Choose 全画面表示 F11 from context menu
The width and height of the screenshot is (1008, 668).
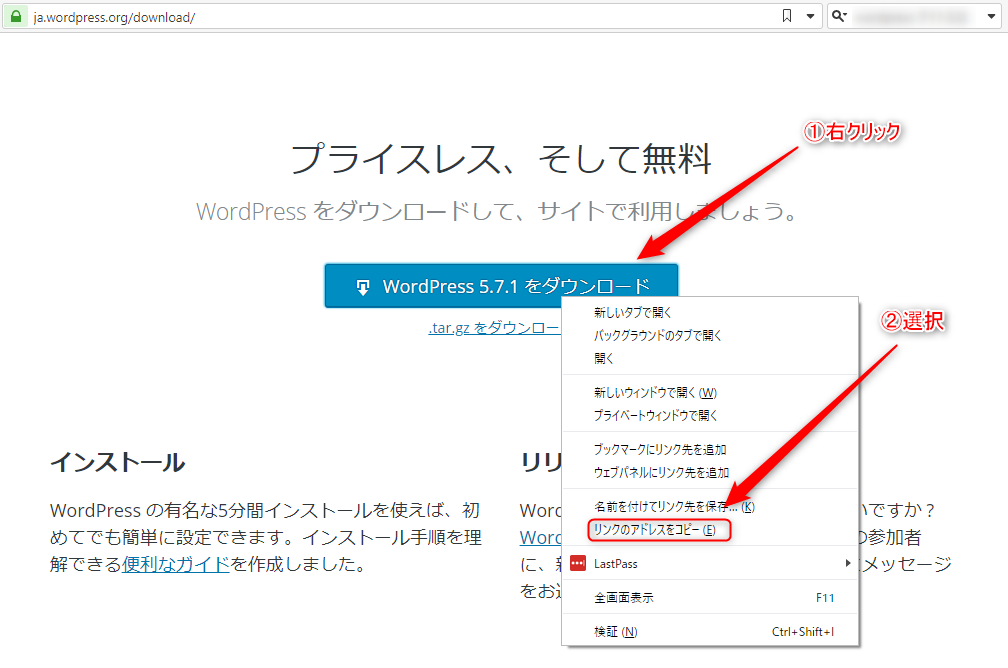tap(624, 598)
